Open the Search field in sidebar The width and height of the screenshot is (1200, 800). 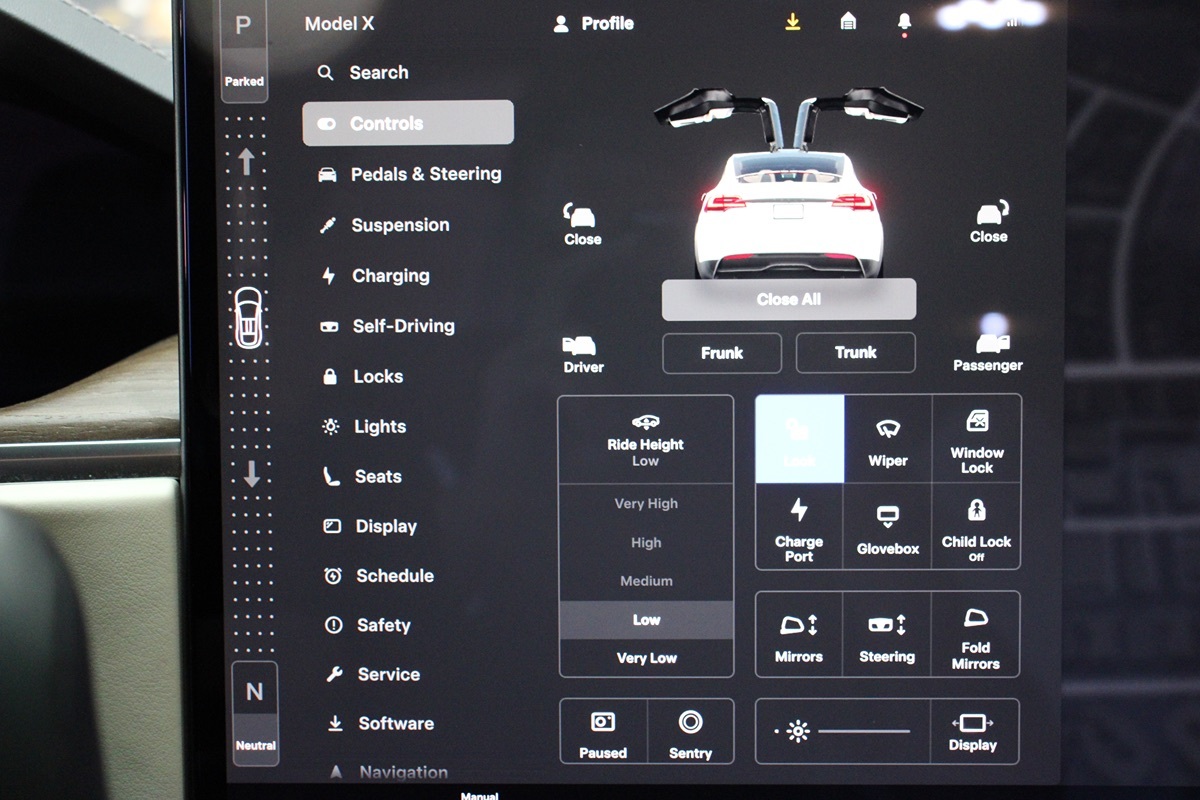(x=363, y=73)
